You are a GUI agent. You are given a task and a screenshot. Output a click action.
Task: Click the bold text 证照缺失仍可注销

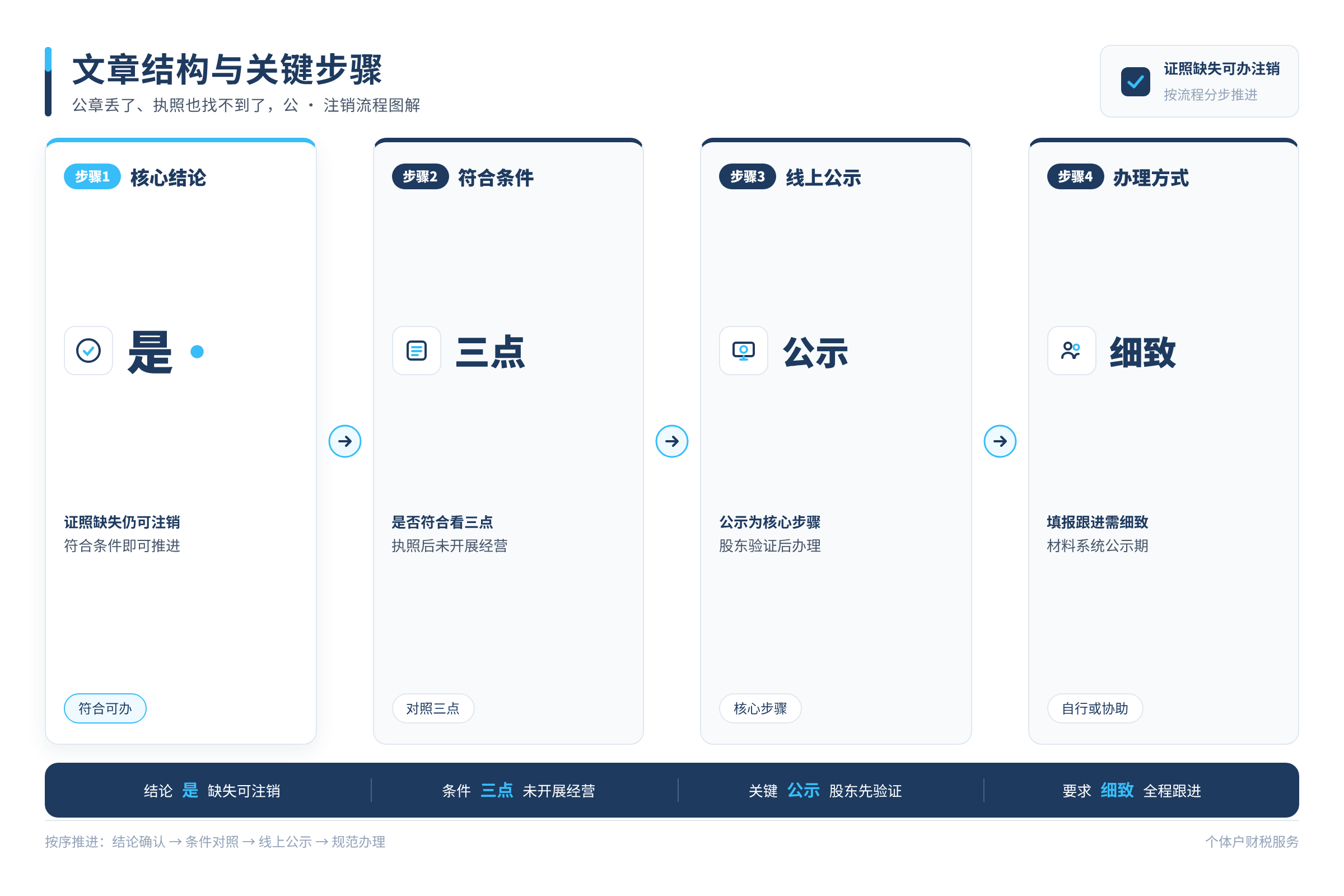122,522
